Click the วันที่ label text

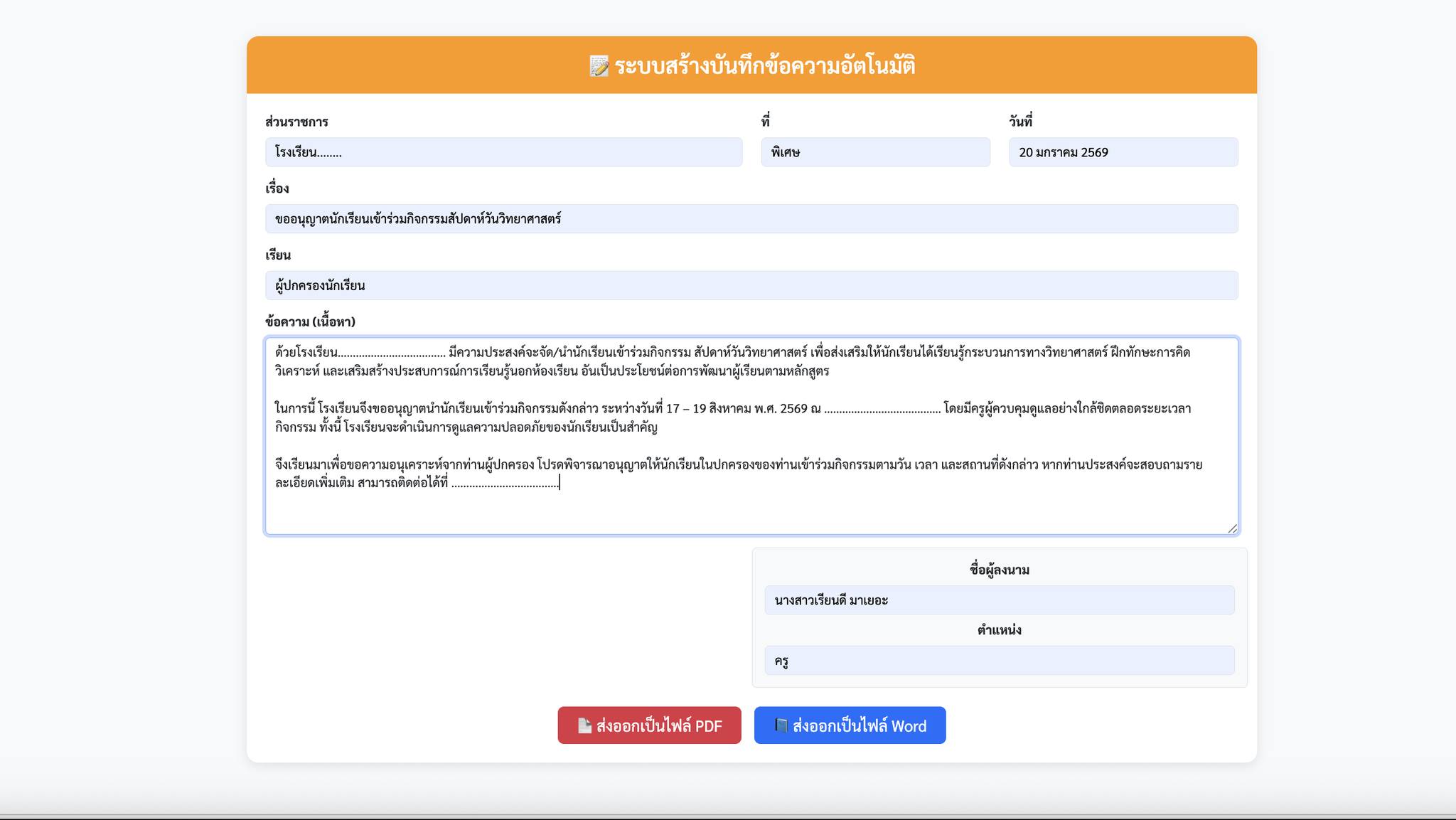tap(1020, 122)
